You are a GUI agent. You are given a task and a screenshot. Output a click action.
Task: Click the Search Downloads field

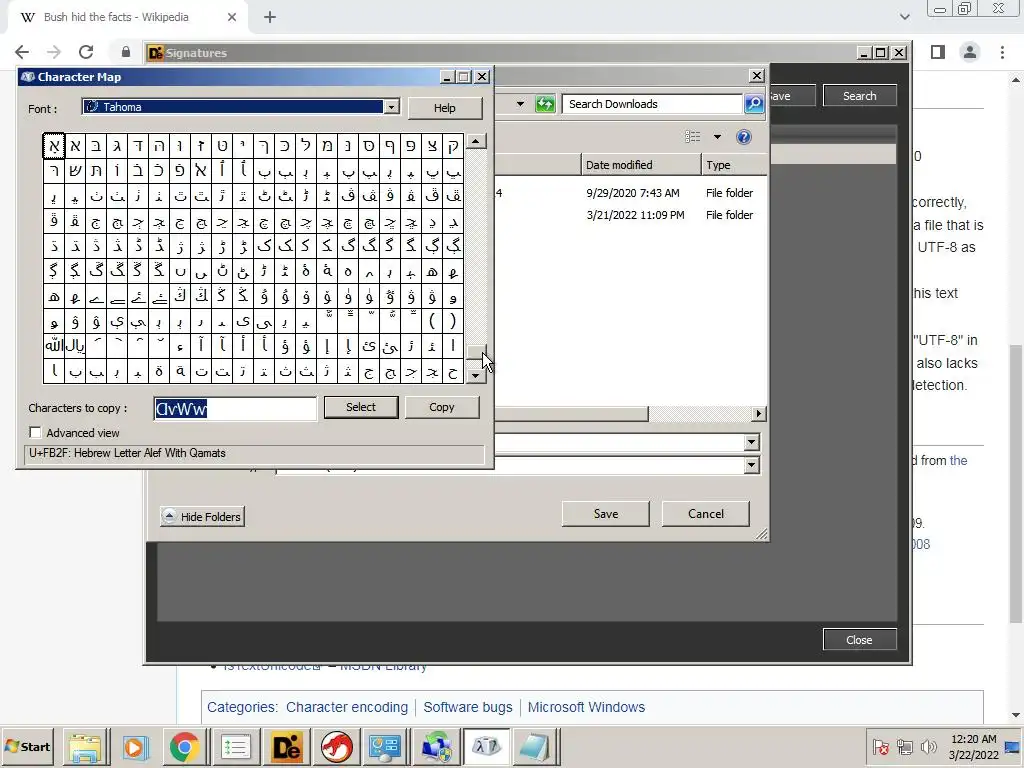pos(652,104)
